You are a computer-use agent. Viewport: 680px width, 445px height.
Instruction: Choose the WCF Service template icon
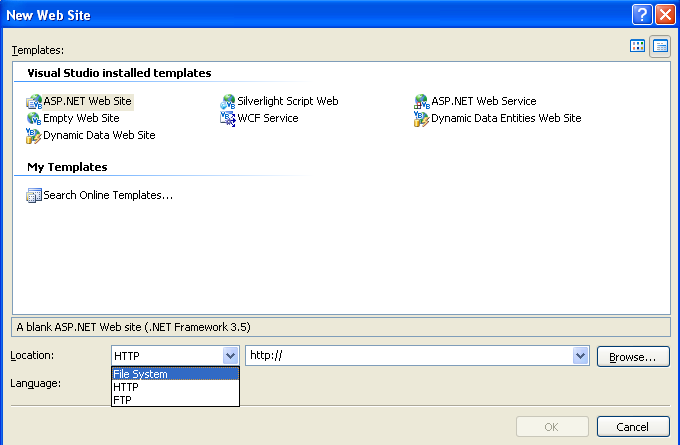point(228,118)
